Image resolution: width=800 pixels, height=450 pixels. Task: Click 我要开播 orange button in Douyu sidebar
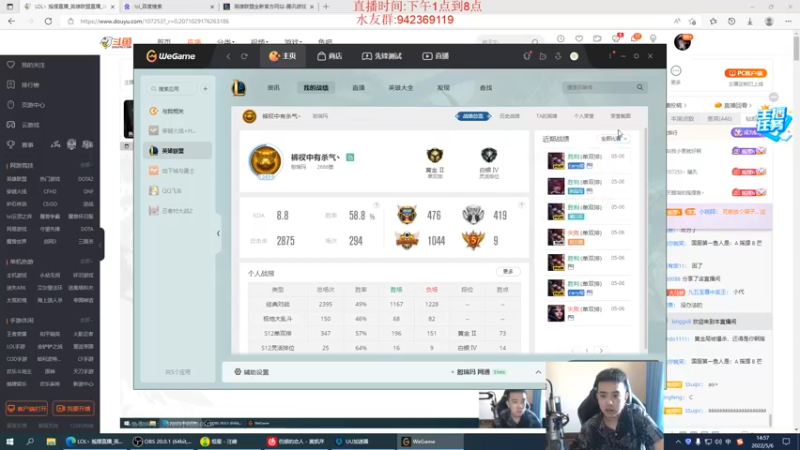pyautogui.click(x=73, y=409)
